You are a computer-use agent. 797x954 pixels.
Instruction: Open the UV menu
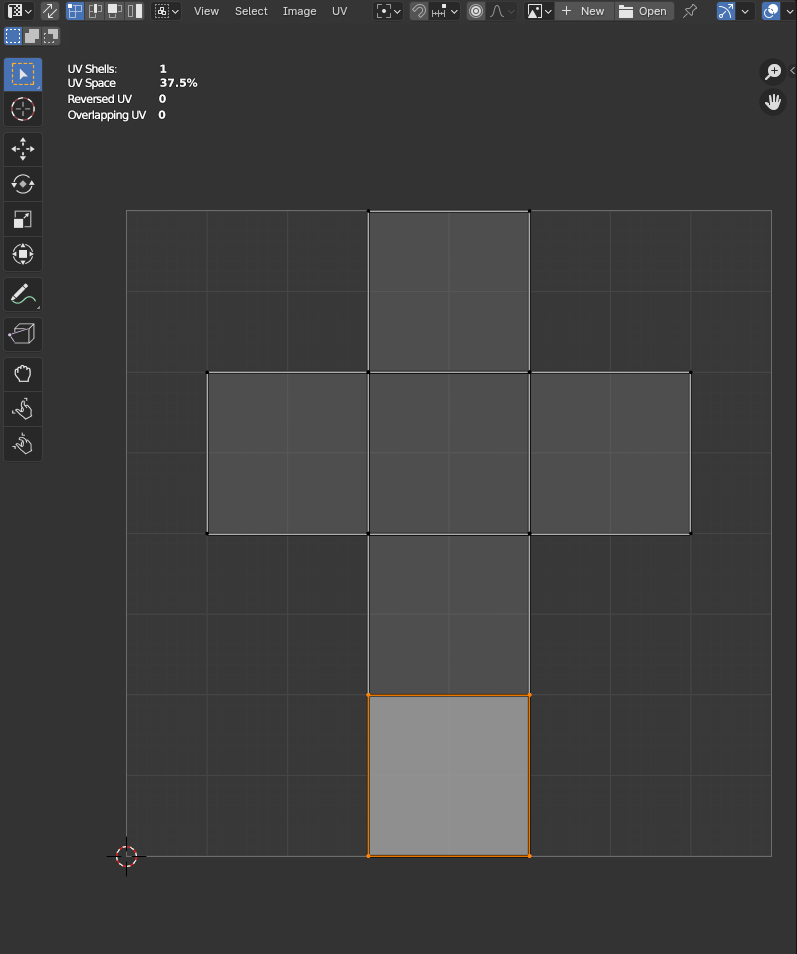pyautogui.click(x=339, y=11)
